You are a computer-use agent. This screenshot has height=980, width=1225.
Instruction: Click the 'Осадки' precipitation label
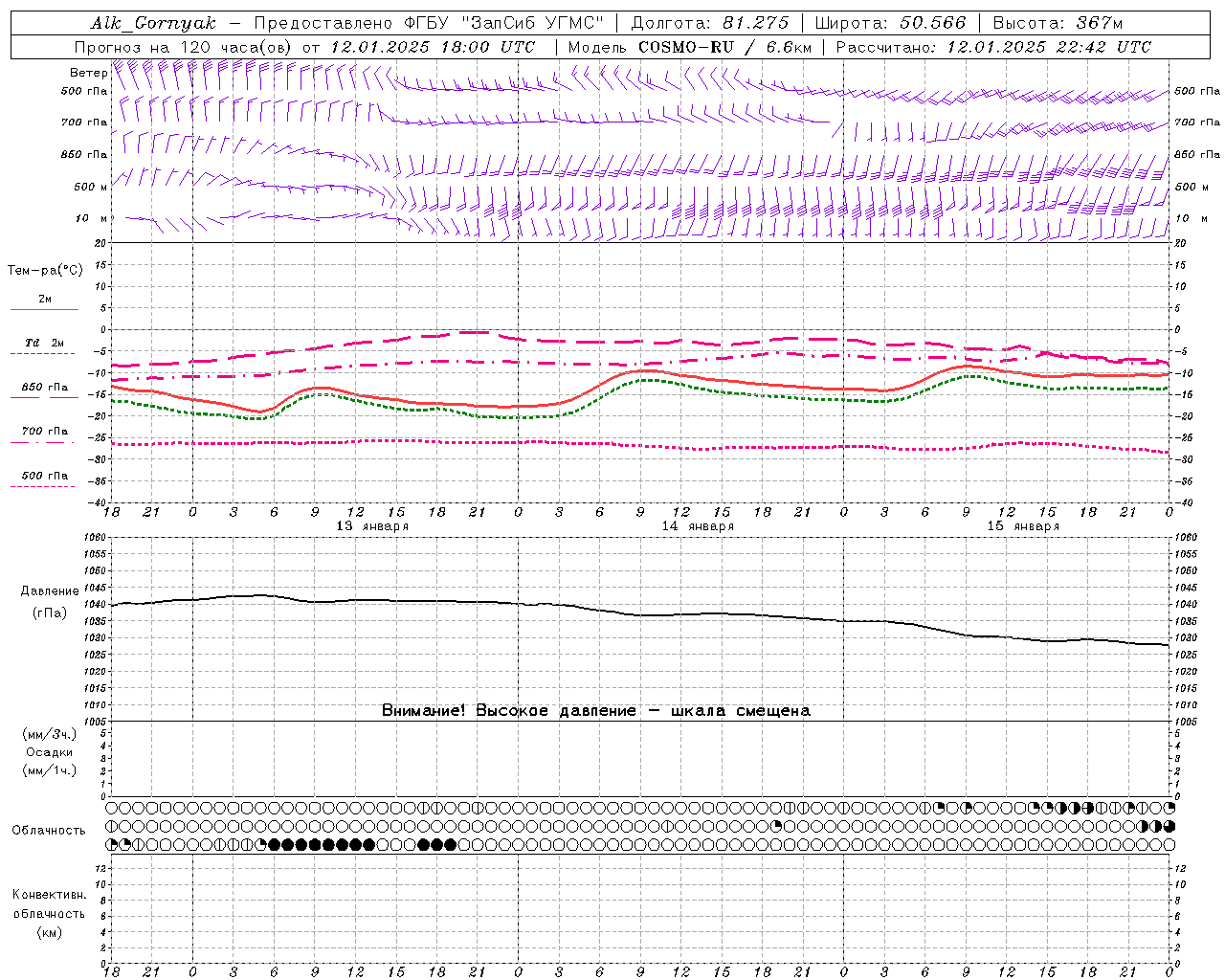(x=50, y=752)
